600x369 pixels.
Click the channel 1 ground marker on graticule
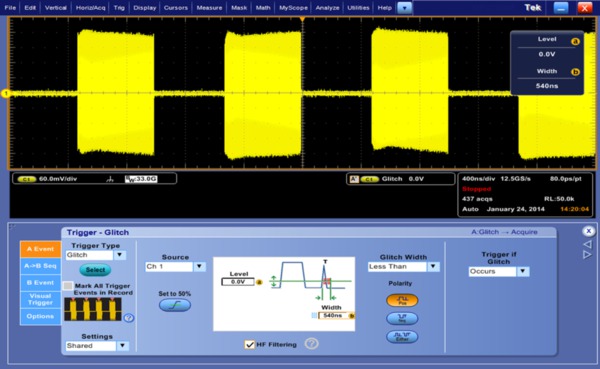tap(6, 93)
